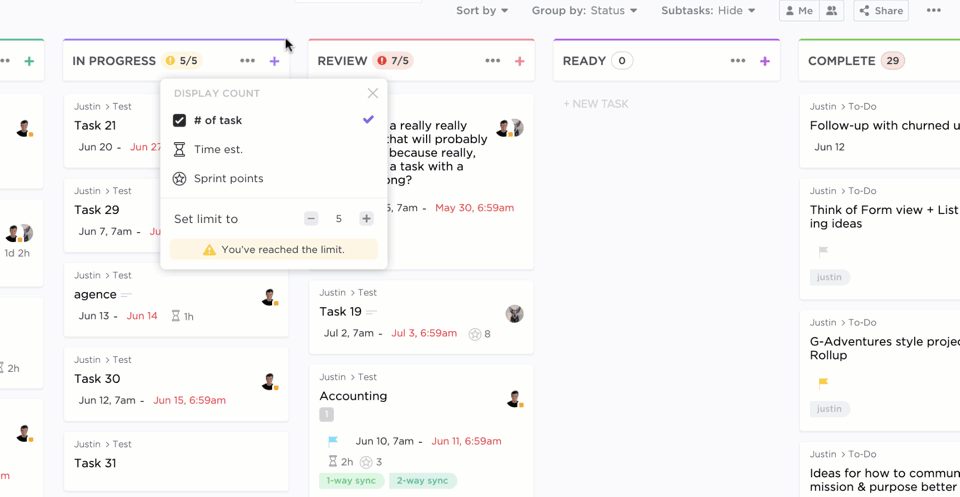
Task: Open the Ready column options ellipsis
Action: (738, 61)
